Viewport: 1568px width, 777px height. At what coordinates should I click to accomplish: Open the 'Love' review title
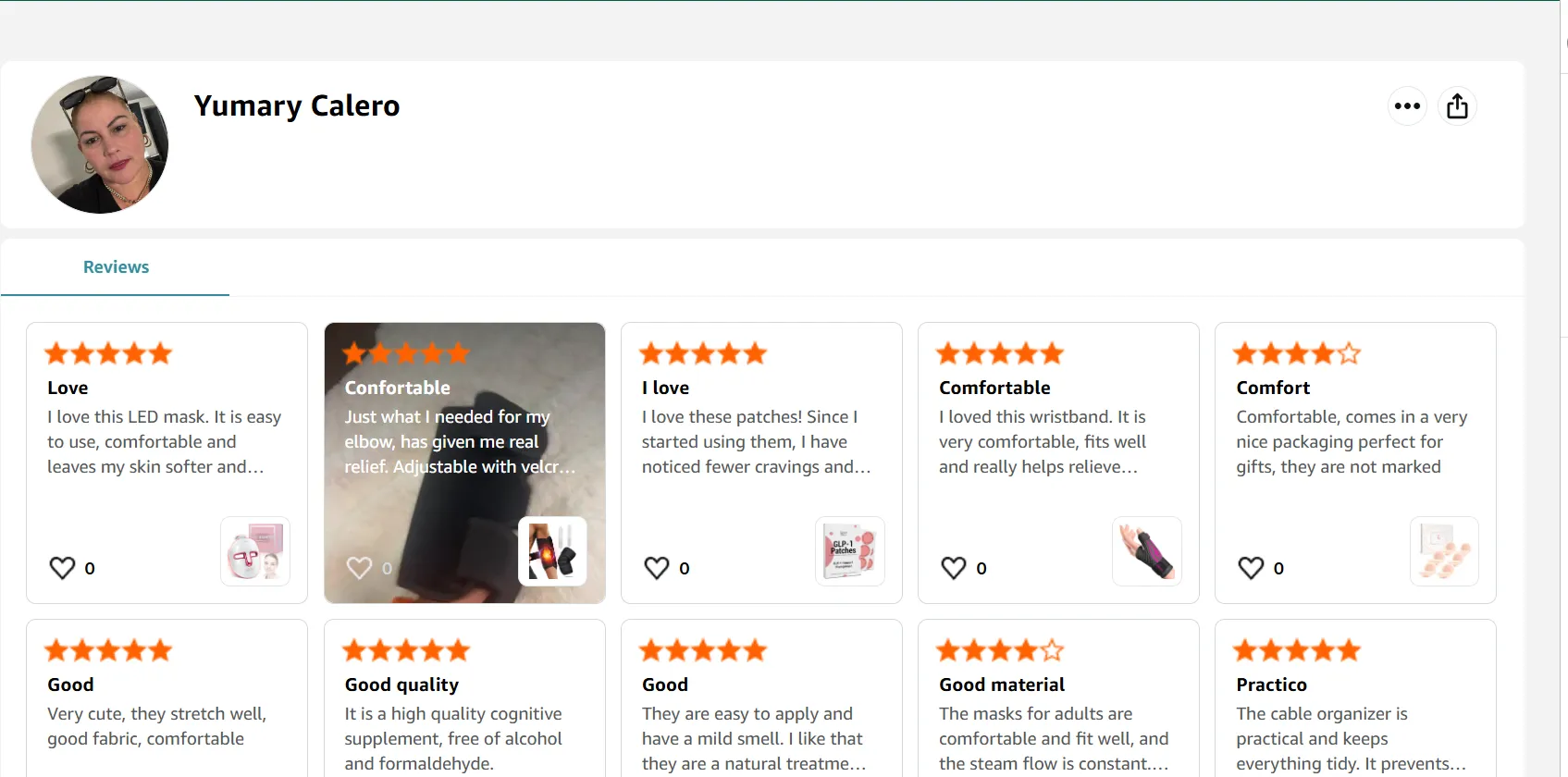coord(68,388)
